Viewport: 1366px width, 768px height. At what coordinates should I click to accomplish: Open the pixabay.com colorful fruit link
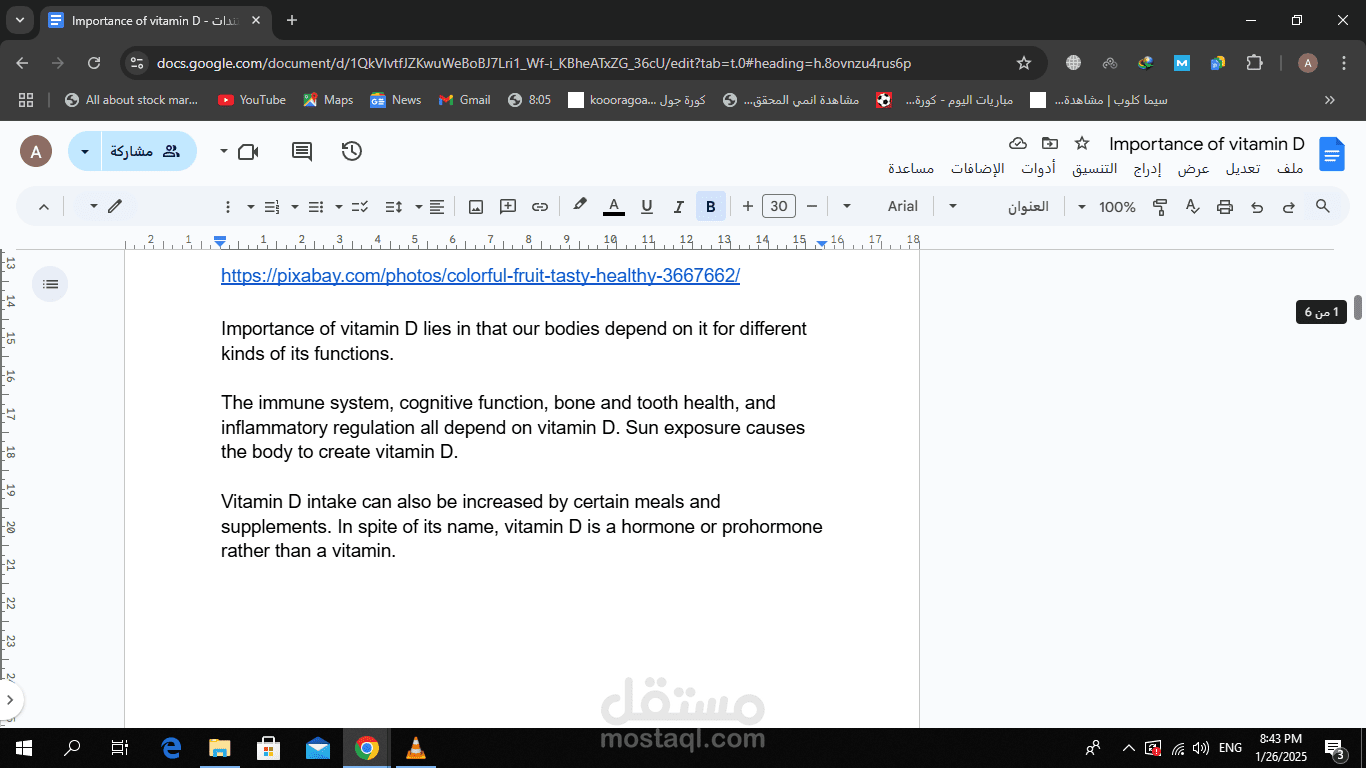[x=480, y=276]
